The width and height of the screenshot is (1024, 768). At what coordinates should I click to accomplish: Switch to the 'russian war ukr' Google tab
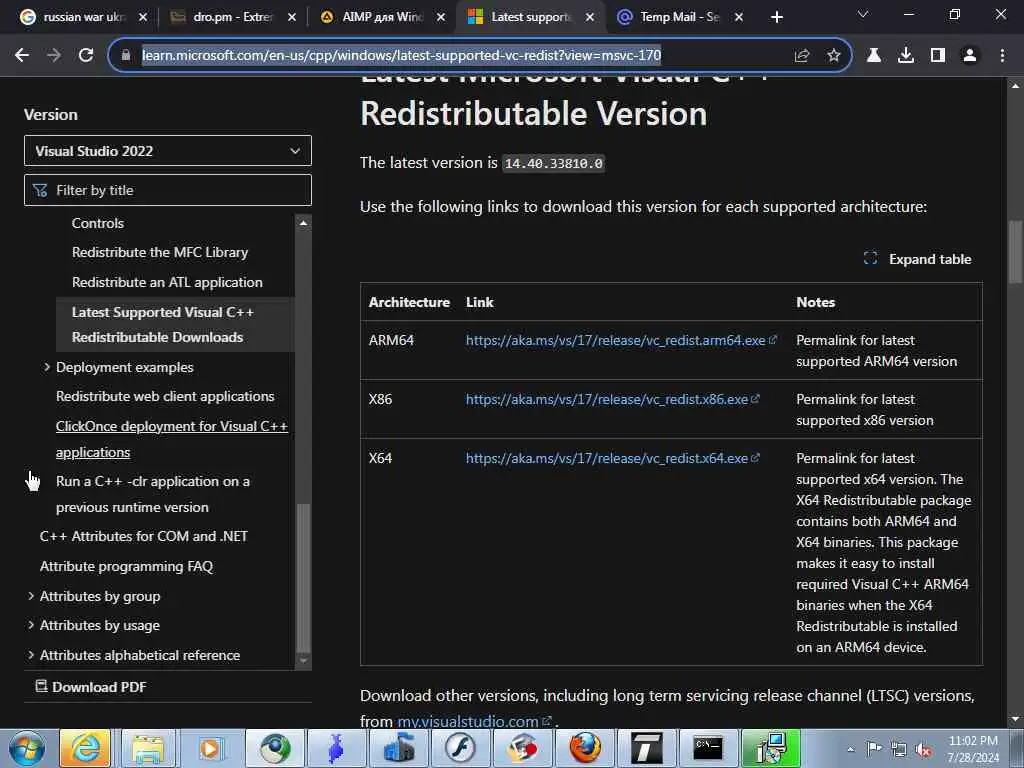[x=84, y=17]
